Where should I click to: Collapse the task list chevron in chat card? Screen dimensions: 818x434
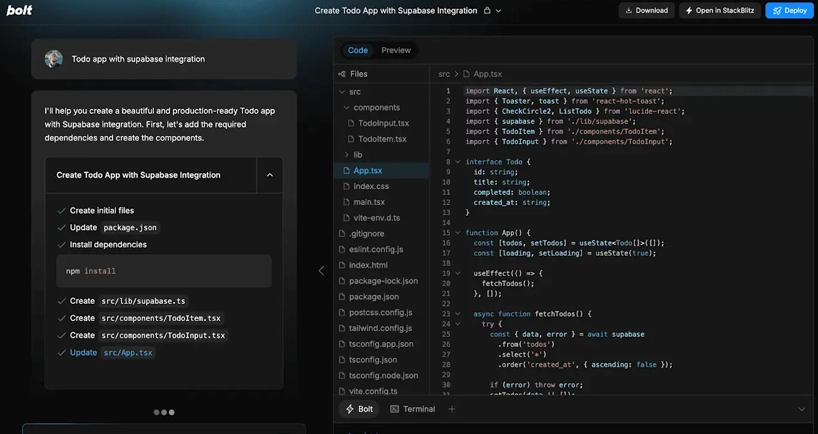click(269, 175)
